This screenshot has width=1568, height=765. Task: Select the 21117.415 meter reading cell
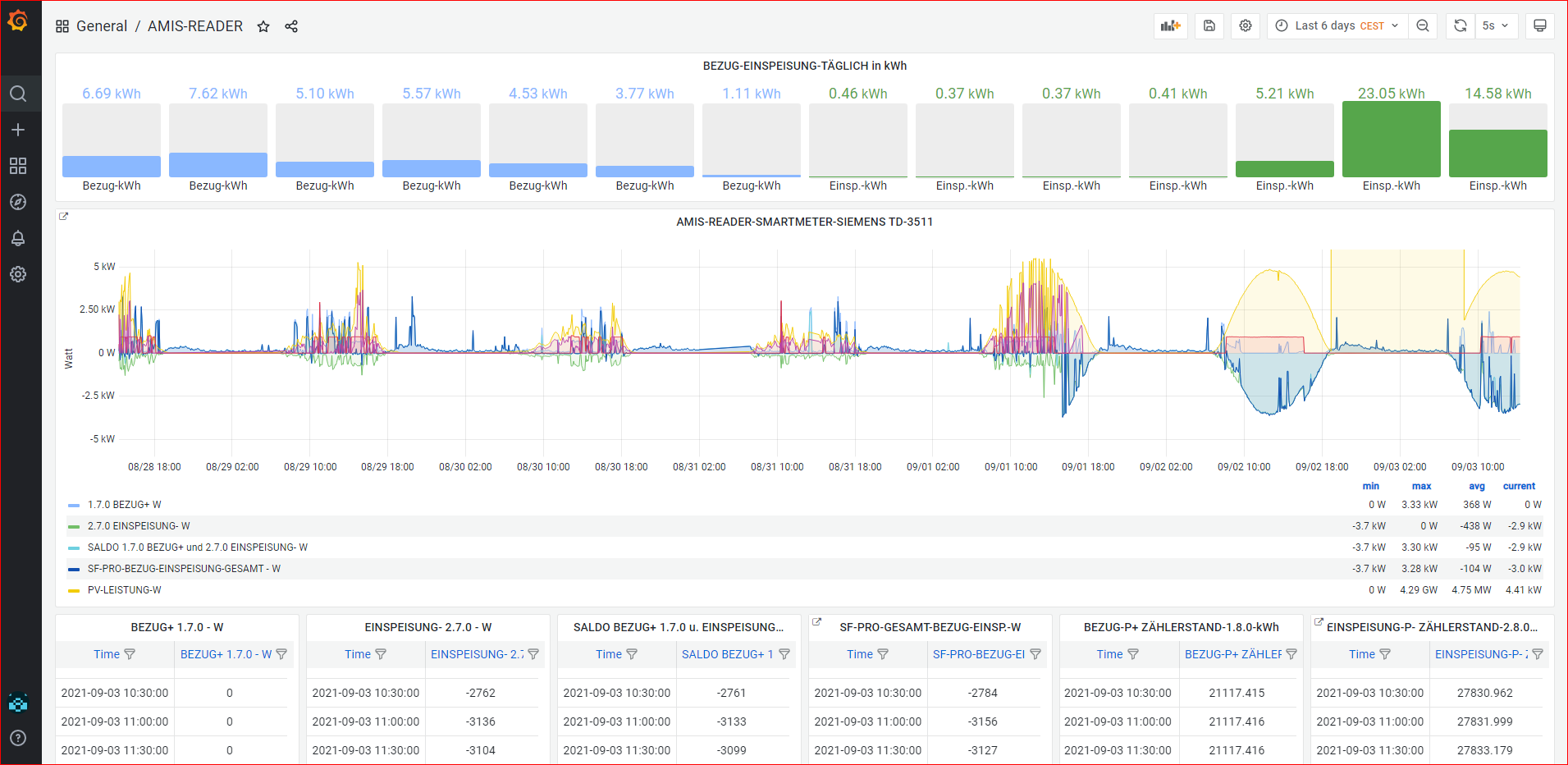pyautogui.click(x=1237, y=693)
